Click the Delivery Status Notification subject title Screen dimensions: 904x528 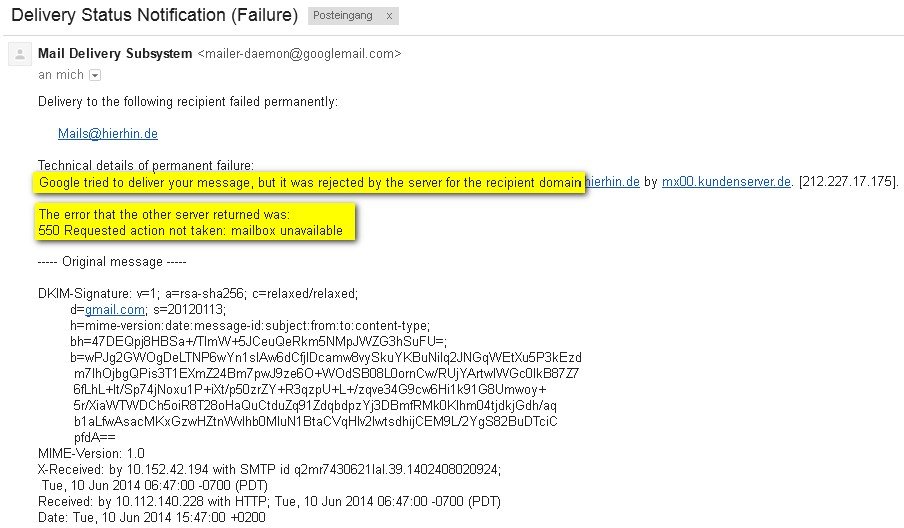tap(155, 15)
